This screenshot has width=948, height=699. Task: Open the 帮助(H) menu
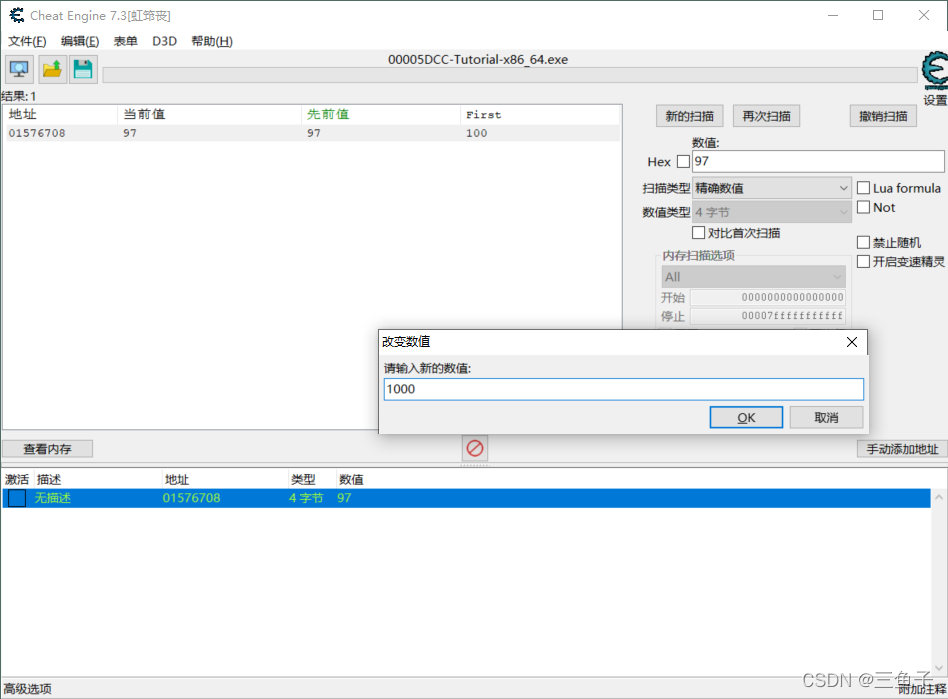[x=212, y=41]
